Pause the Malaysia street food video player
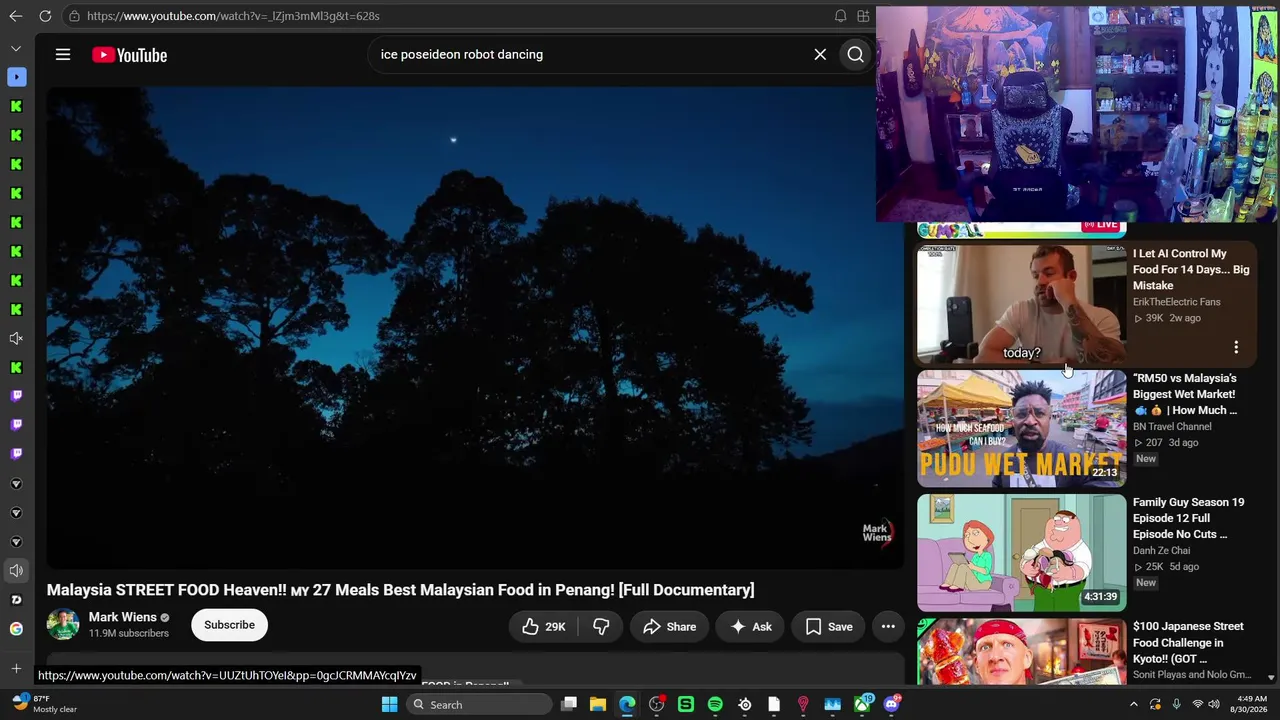1280x720 pixels. click(475, 328)
